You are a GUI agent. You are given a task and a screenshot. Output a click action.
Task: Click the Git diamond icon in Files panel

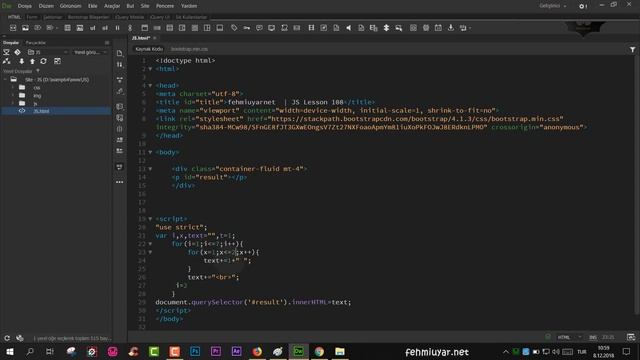tap(18, 52)
